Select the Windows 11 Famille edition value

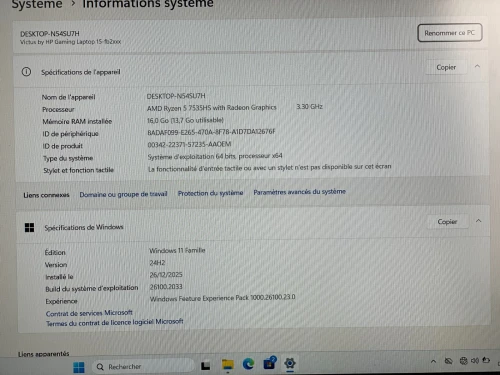177,250
